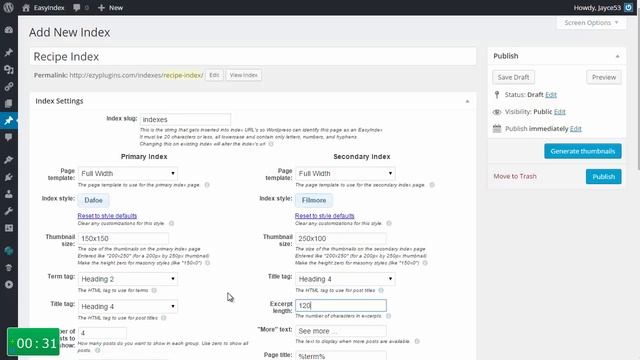Click the user avatar icon
Image resolution: width=640 pixels, height=360 pixels.
coord(628,7)
